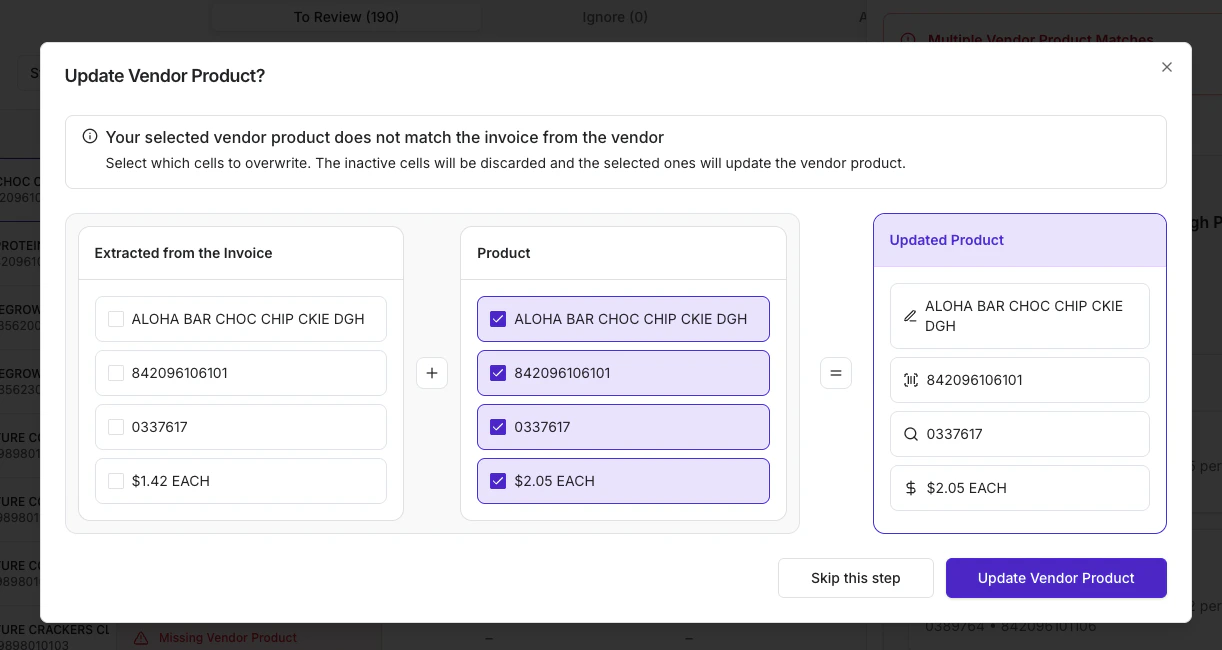Check the invoice 0337617 code checkbox
1222x650 pixels.
(116, 427)
